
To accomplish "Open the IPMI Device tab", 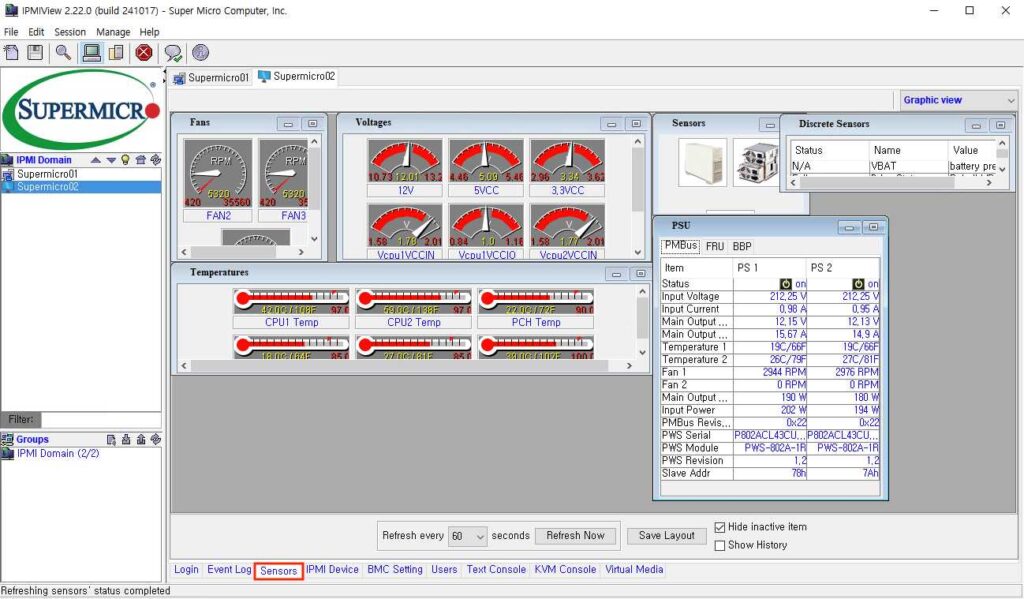I will (x=332, y=570).
